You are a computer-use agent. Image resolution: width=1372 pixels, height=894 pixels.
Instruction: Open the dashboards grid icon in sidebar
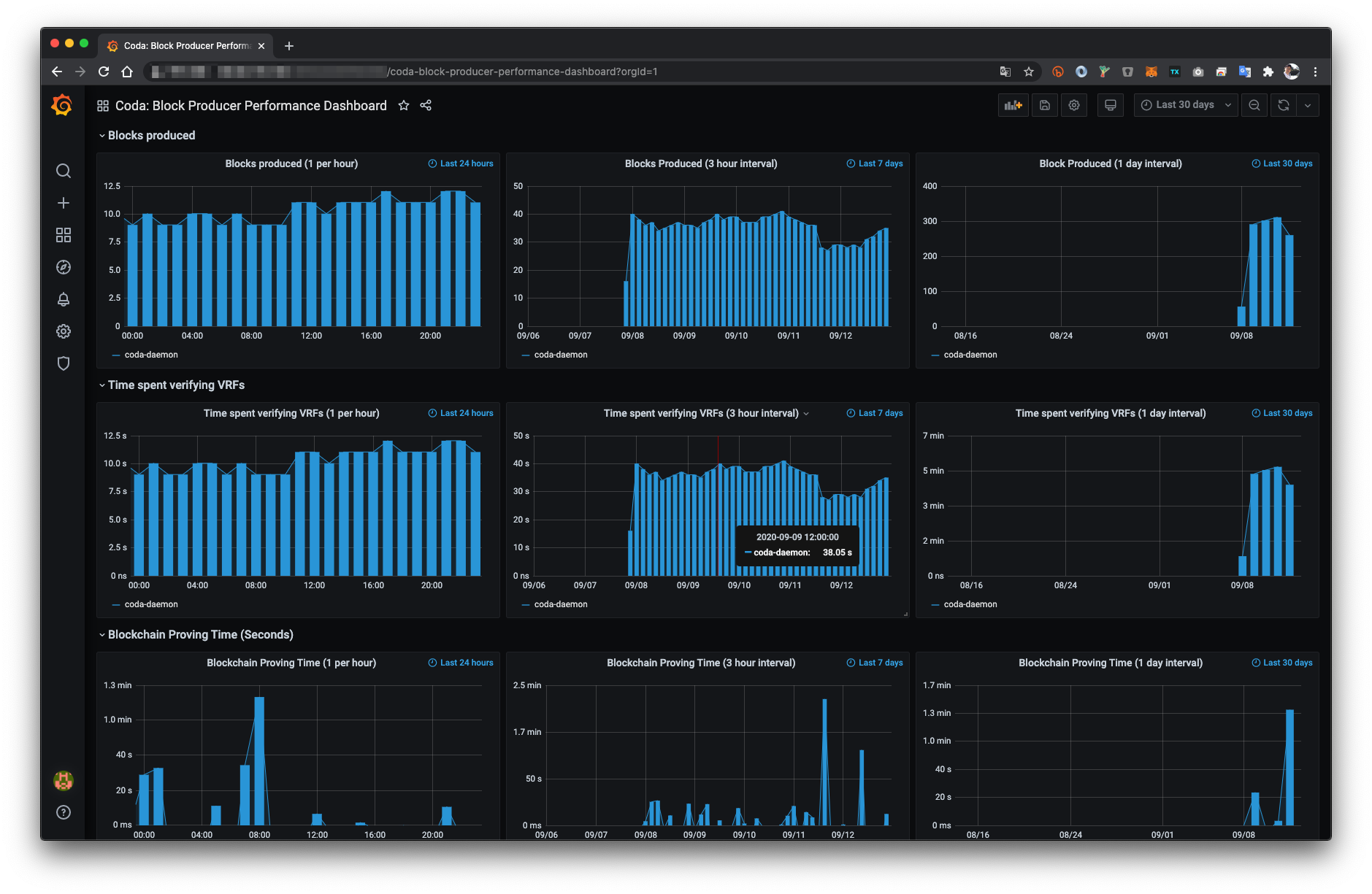point(64,235)
